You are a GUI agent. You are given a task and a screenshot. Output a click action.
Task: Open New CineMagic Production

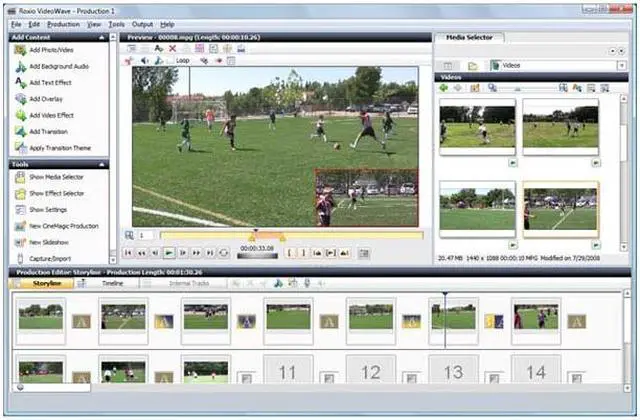point(20,226)
